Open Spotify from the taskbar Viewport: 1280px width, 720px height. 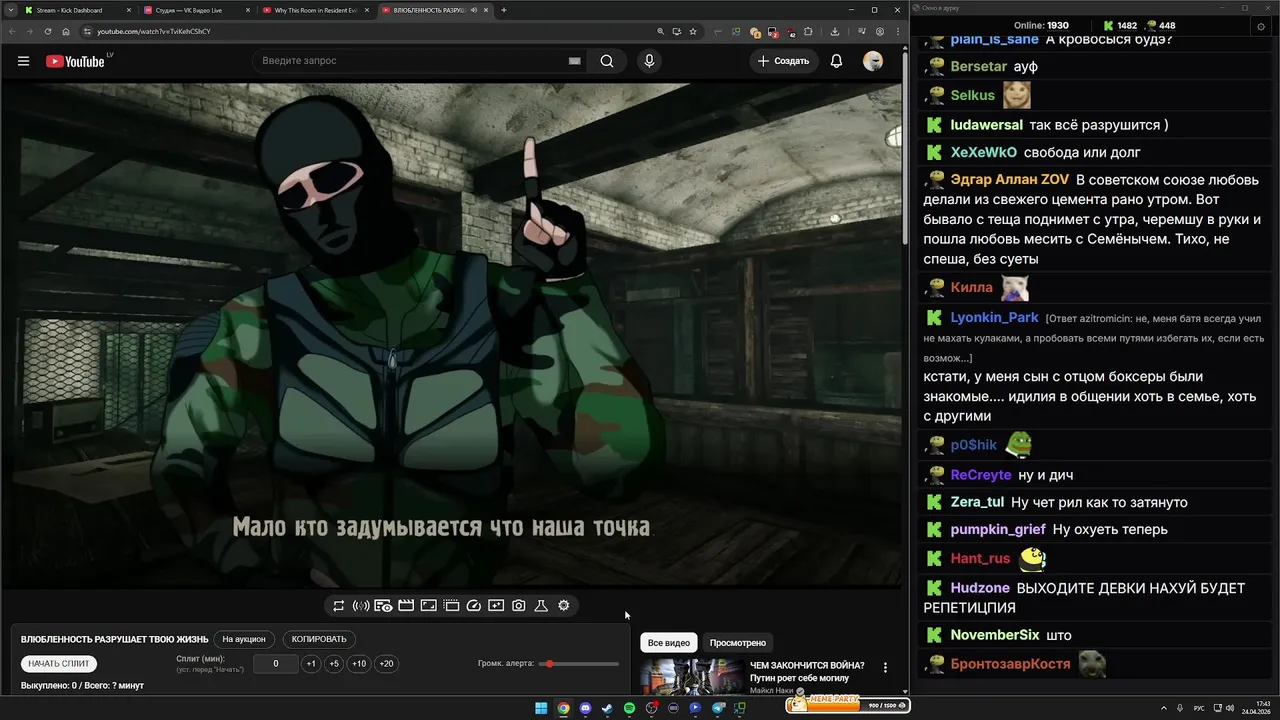point(629,708)
